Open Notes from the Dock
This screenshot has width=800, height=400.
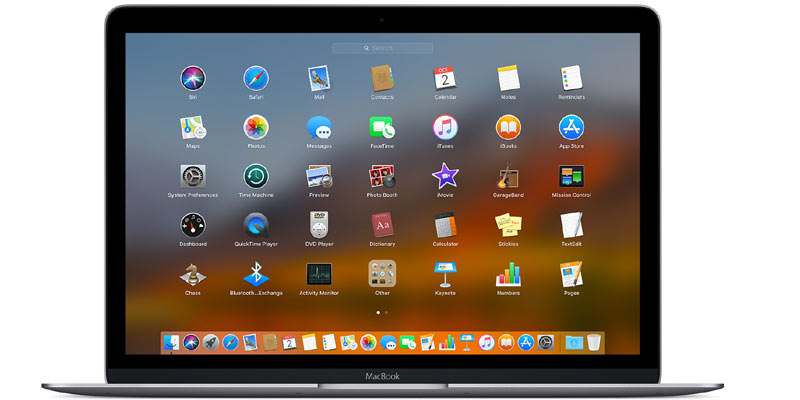point(309,342)
